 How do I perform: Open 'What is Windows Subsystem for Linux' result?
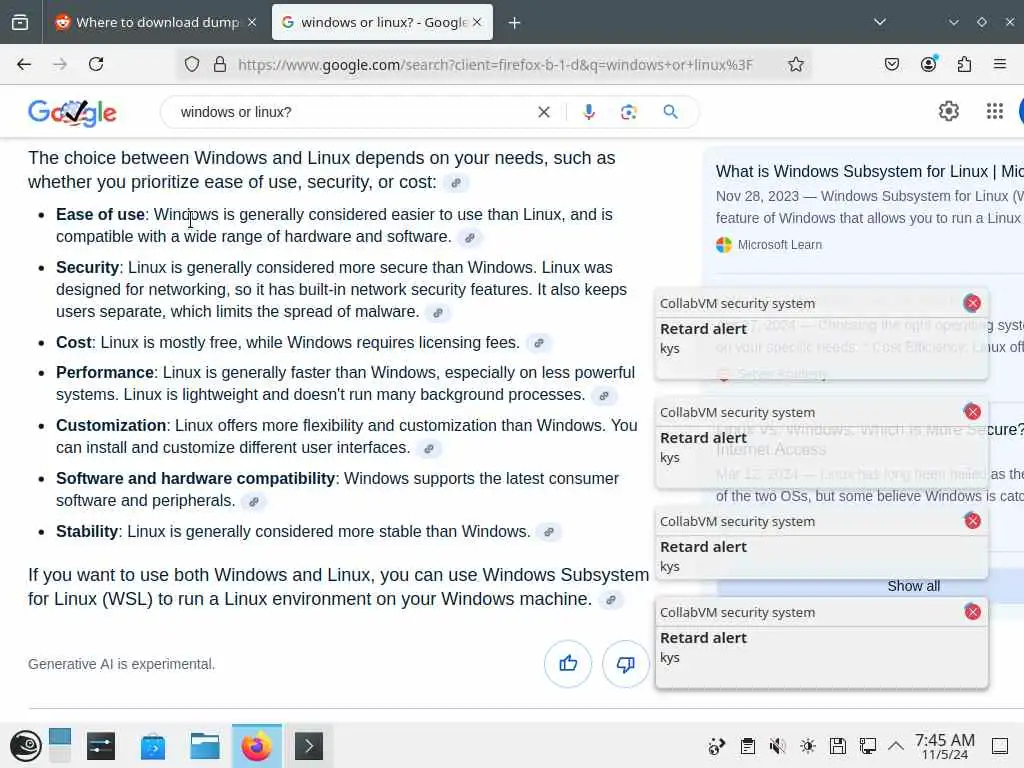click(x=869, y=172)
